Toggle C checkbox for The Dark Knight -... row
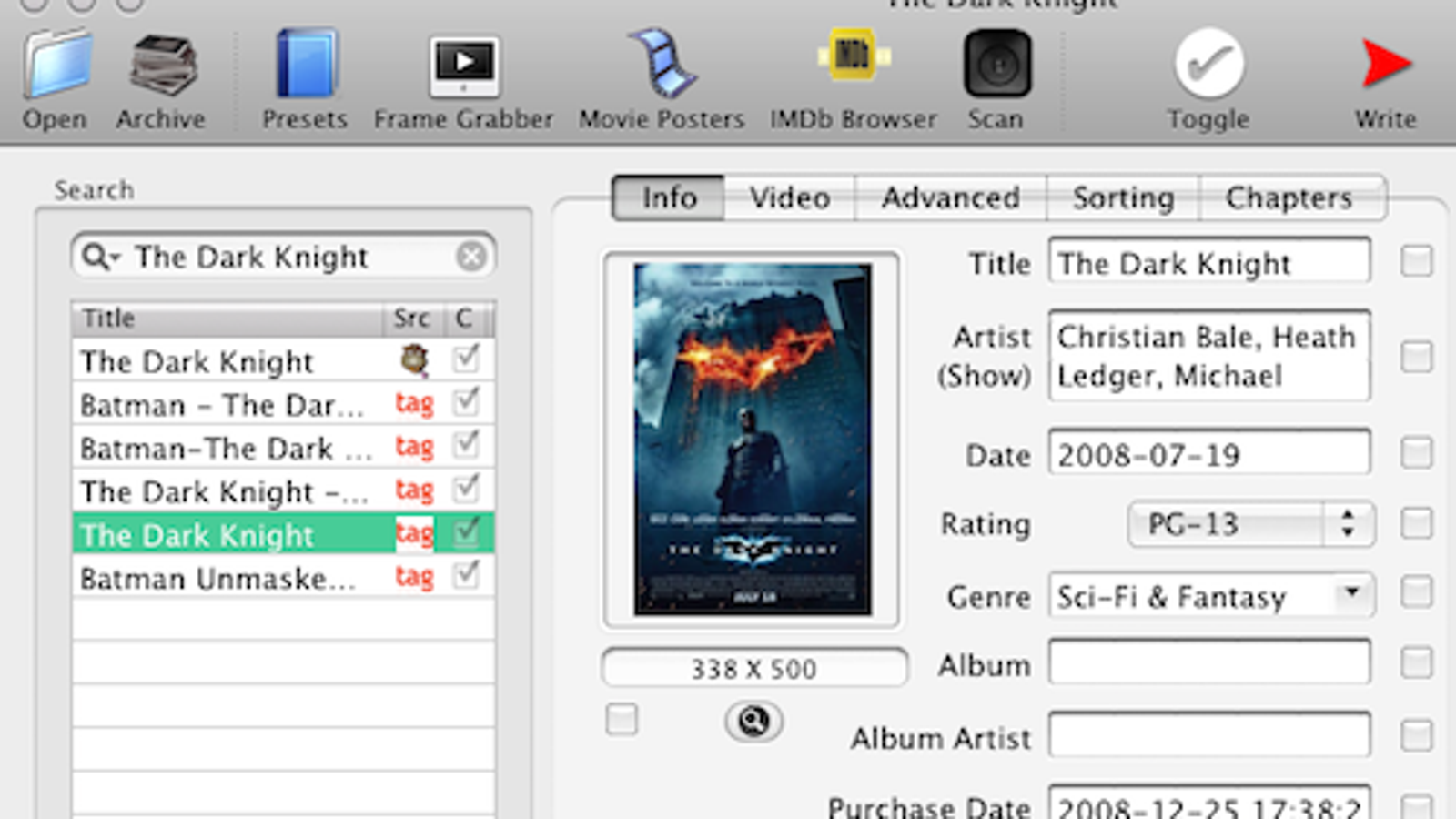Viewport: 1456px width, 819px height. [466, 489]
